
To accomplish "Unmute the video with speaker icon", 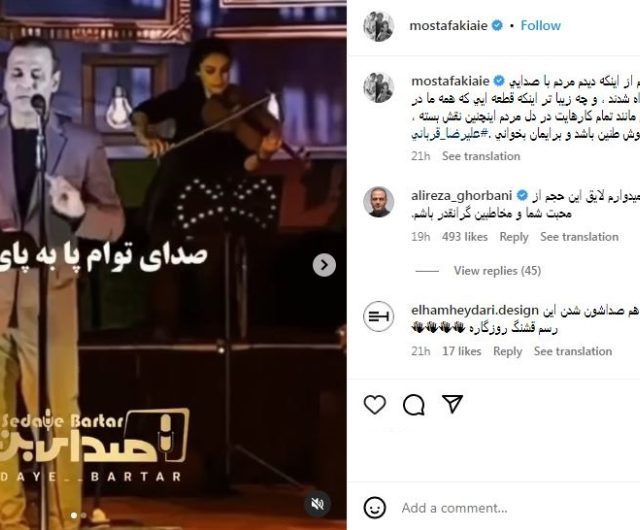I will coord(318,504).
